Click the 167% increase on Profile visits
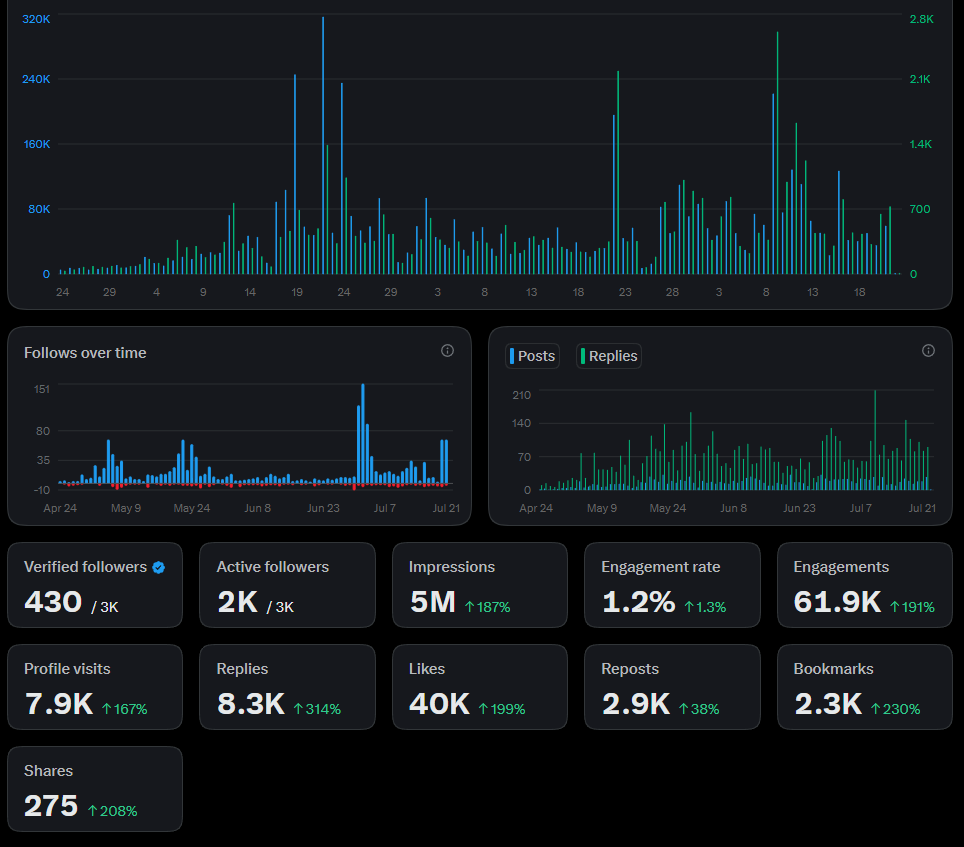 pyautogui.click(x=125, y=709)
